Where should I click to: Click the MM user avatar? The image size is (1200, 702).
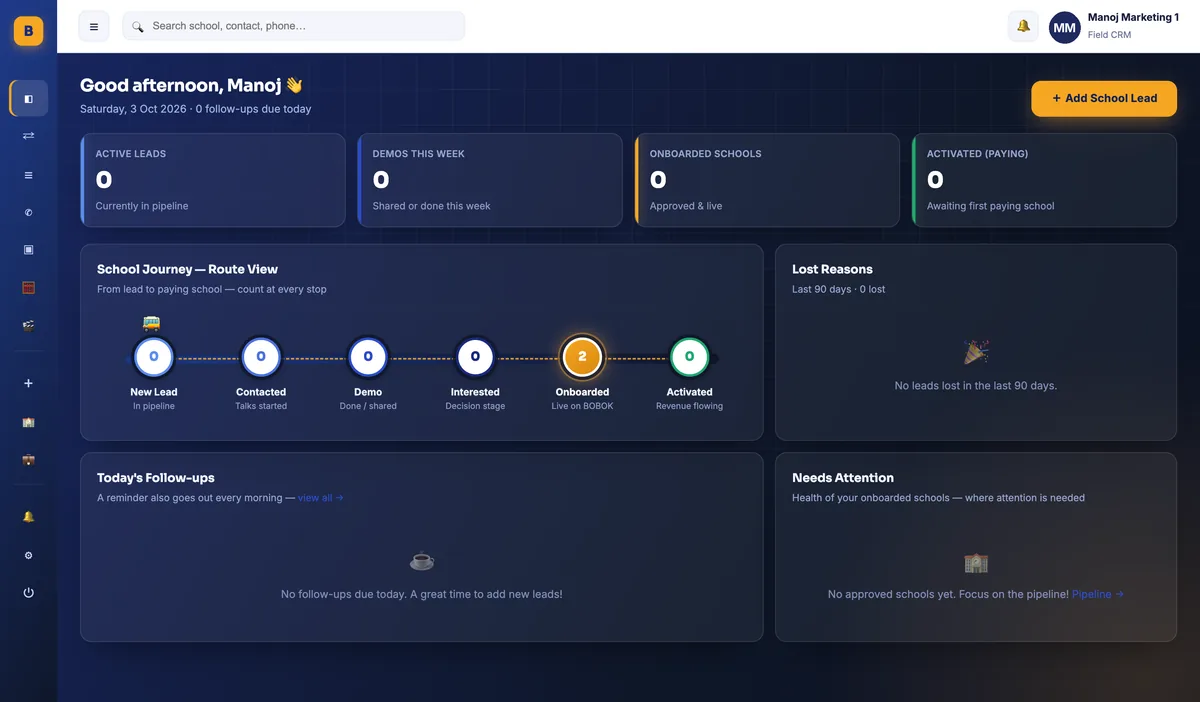(x=1065, y=27)
